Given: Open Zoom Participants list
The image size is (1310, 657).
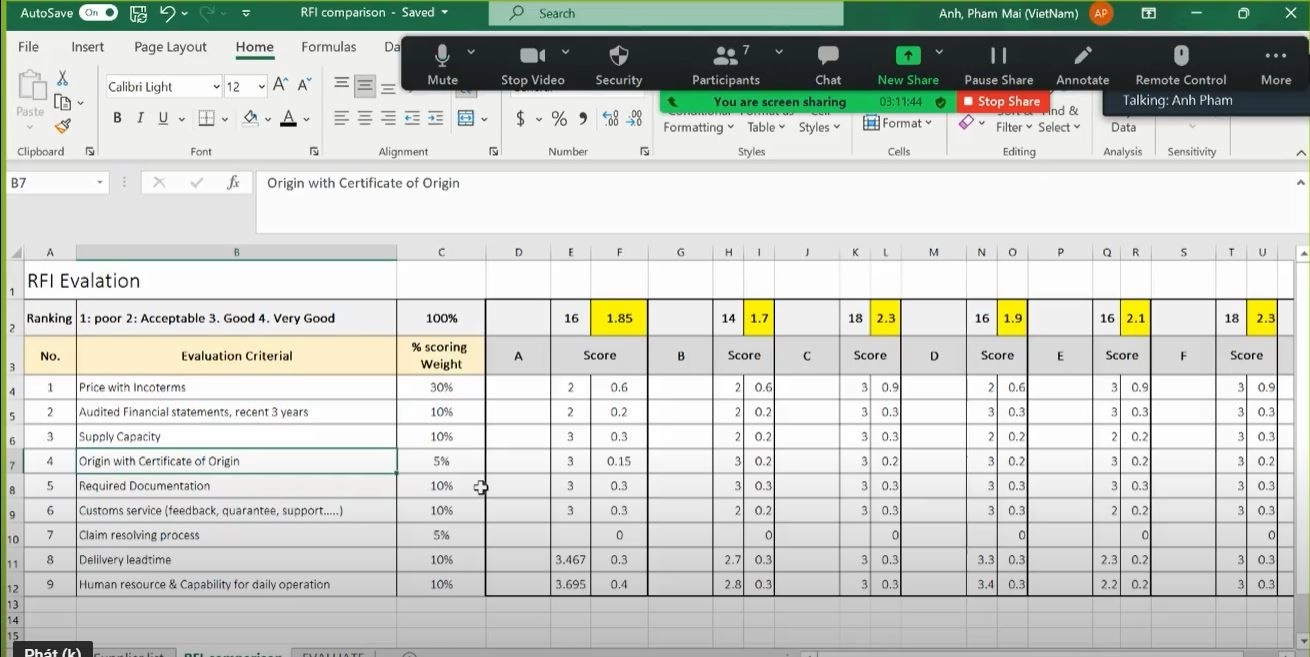Looking at the screenshot, I should [725, 64].
